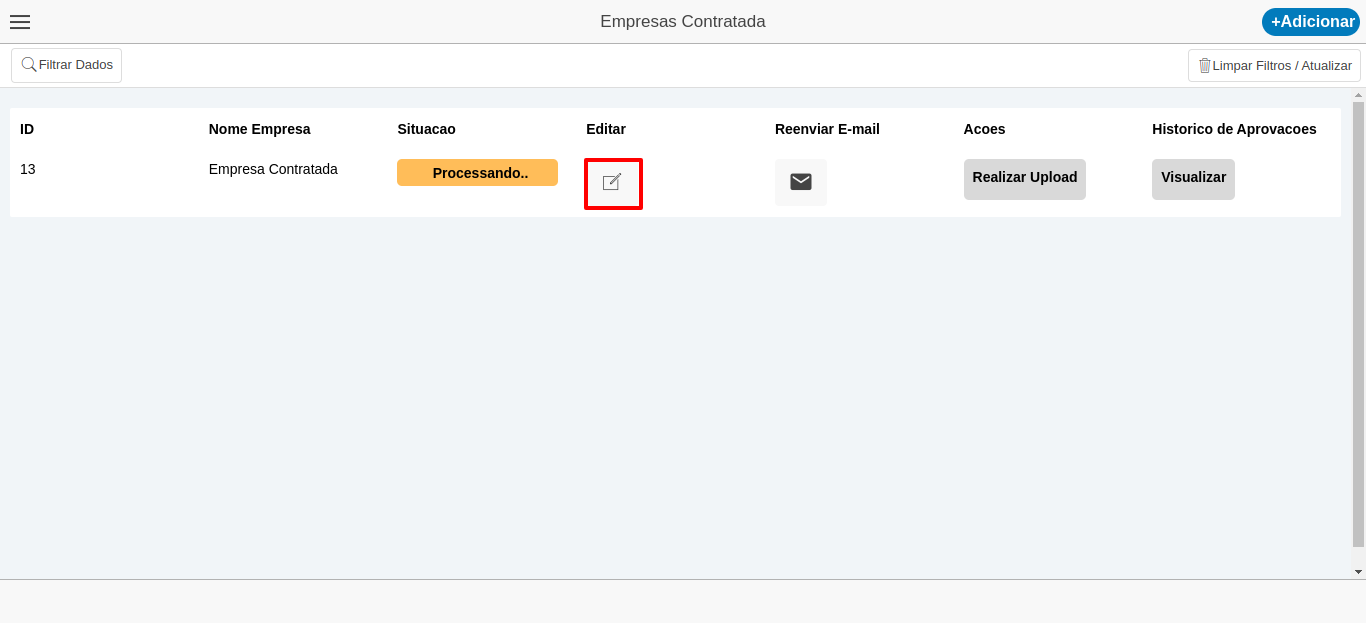Click the ID cell showing 13

click(28, 169)
